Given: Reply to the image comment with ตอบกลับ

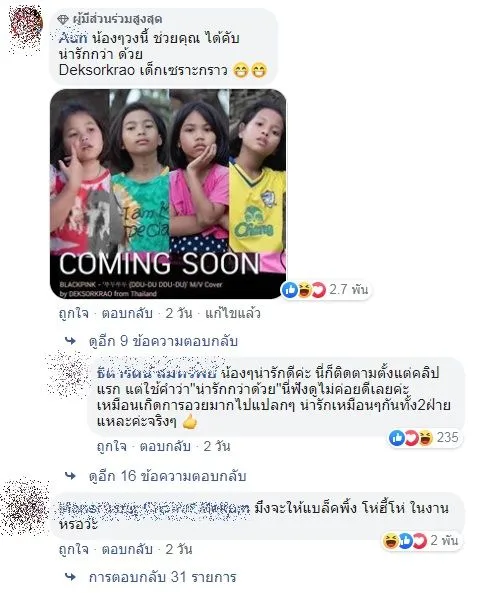Looking at the screenshot, I should point(127,314).
